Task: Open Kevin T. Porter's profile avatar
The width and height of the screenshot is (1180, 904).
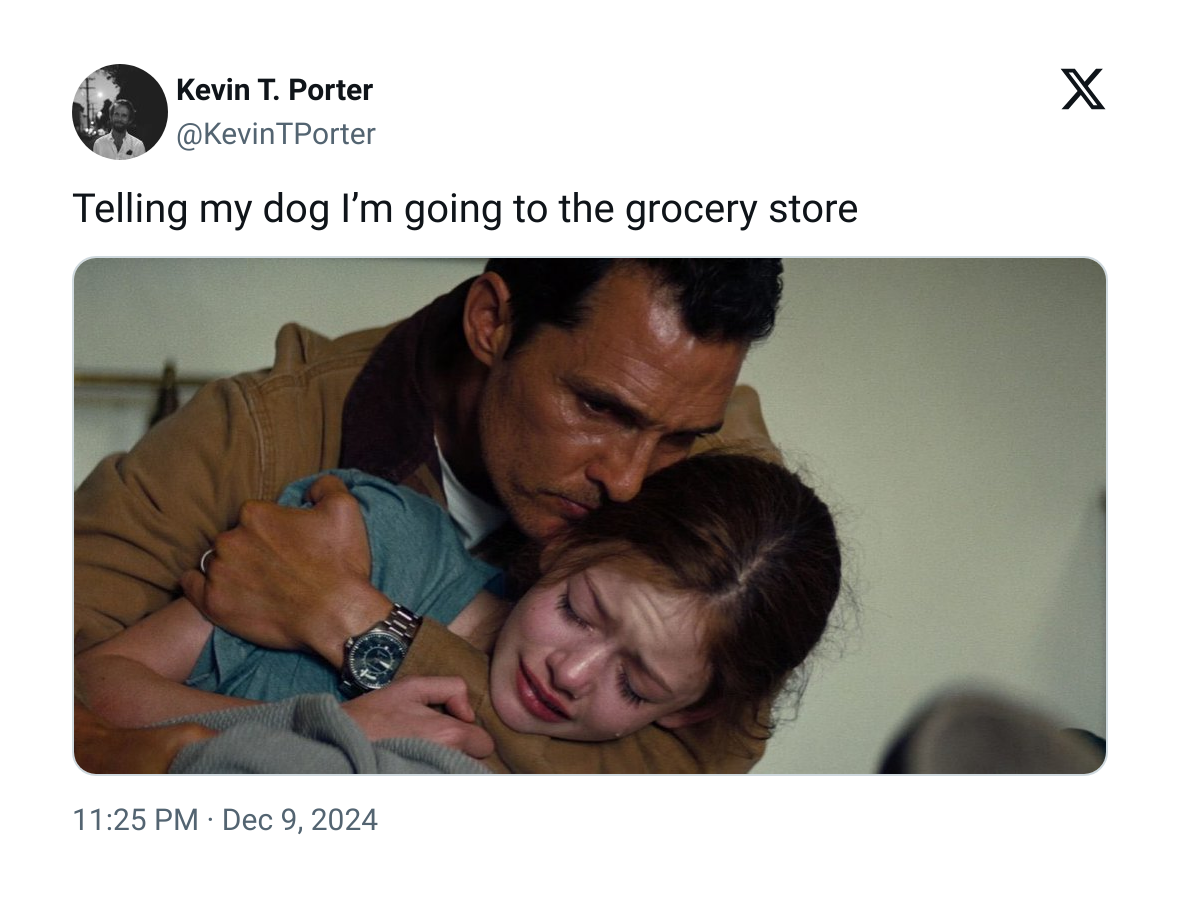Action: (120, 111)
